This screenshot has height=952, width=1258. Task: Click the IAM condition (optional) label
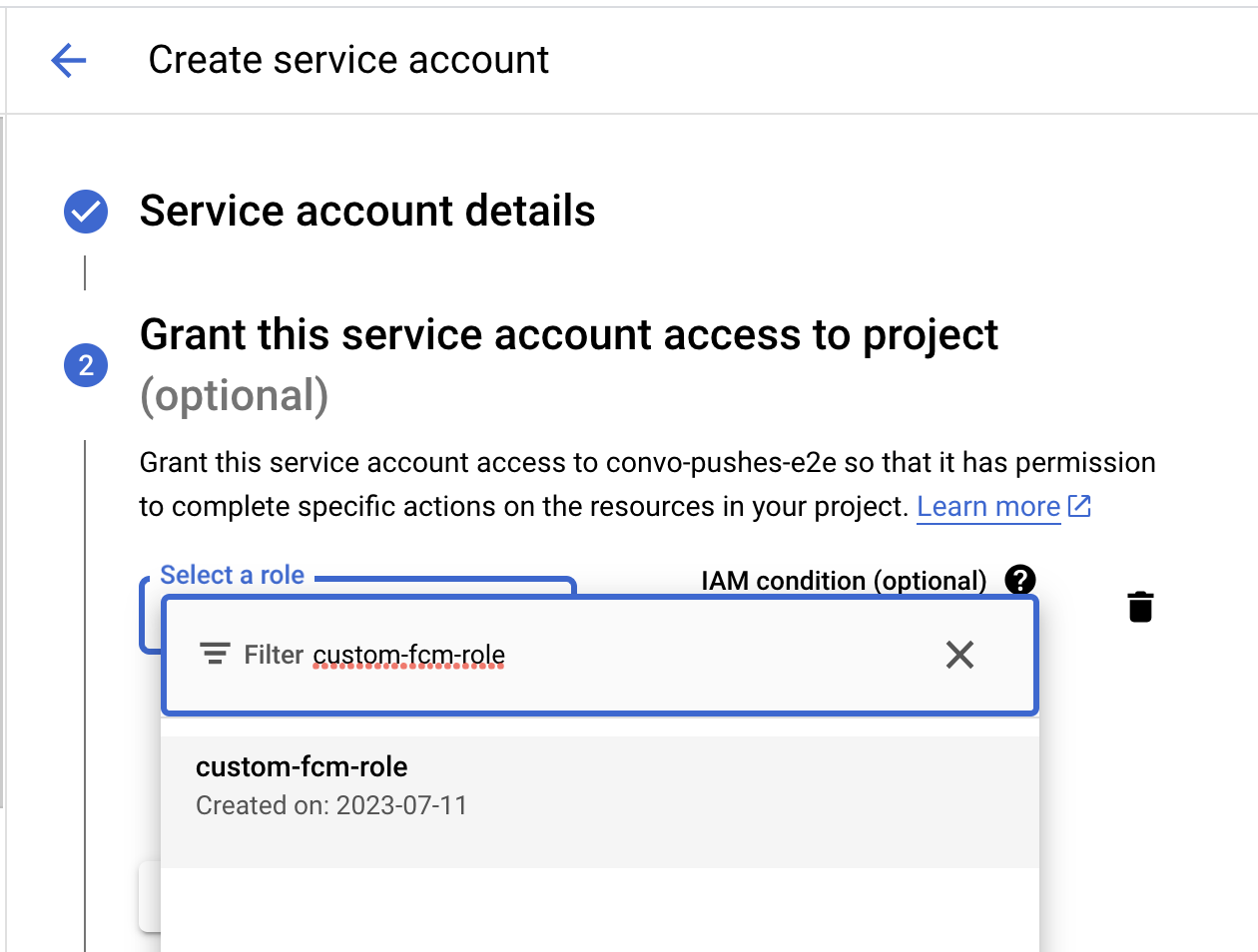coord(844,580)
